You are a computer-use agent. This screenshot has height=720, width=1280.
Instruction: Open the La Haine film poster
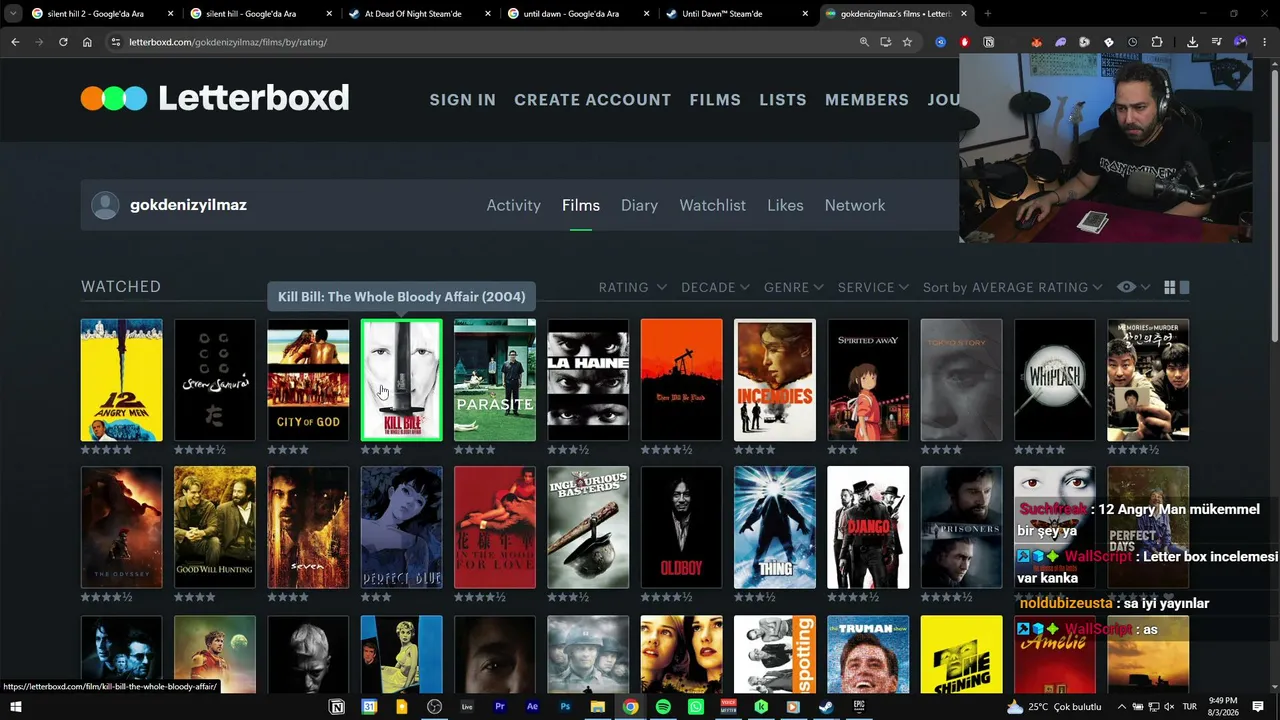[588, 380]
